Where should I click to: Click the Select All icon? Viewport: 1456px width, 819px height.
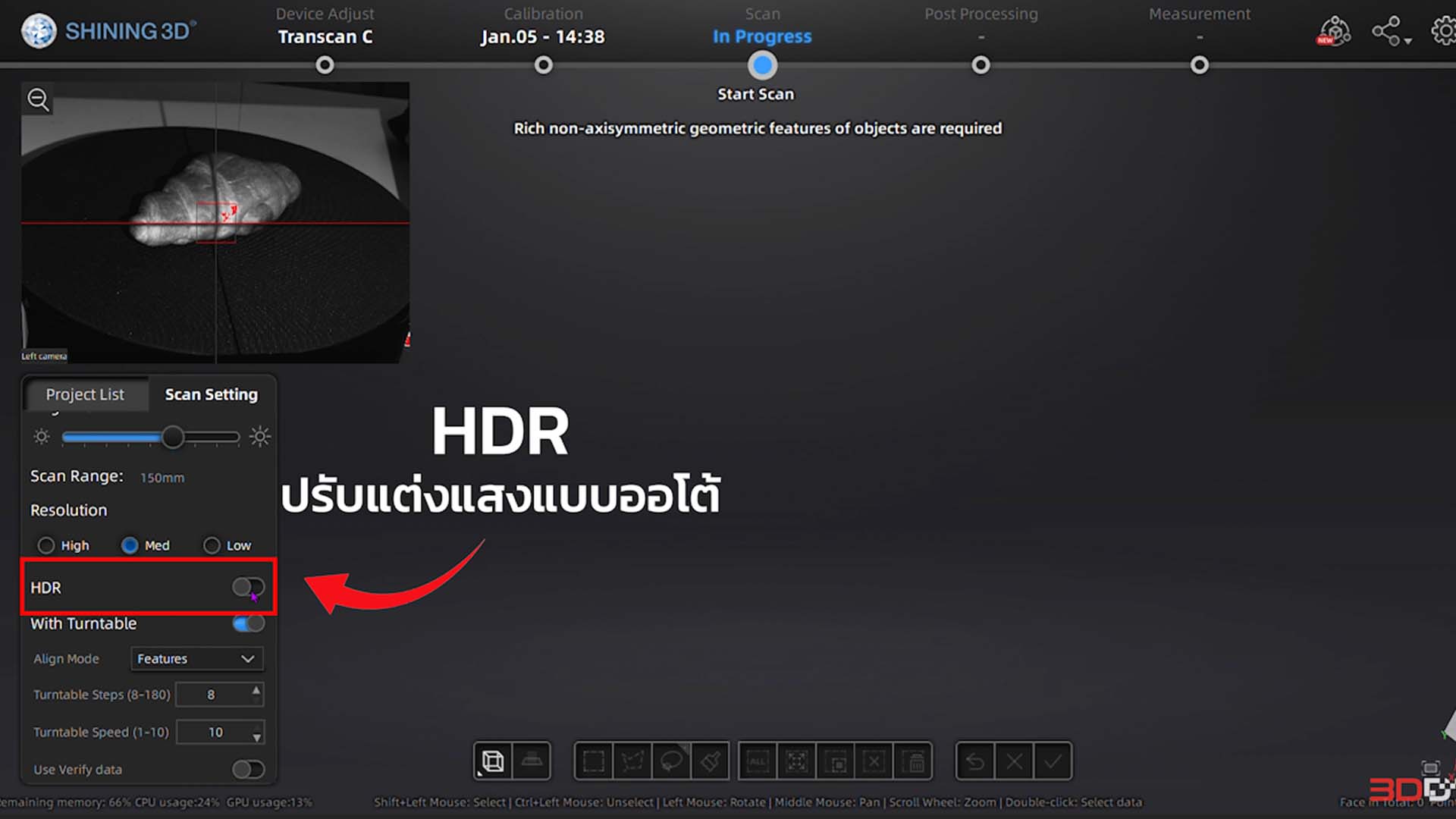757,761
